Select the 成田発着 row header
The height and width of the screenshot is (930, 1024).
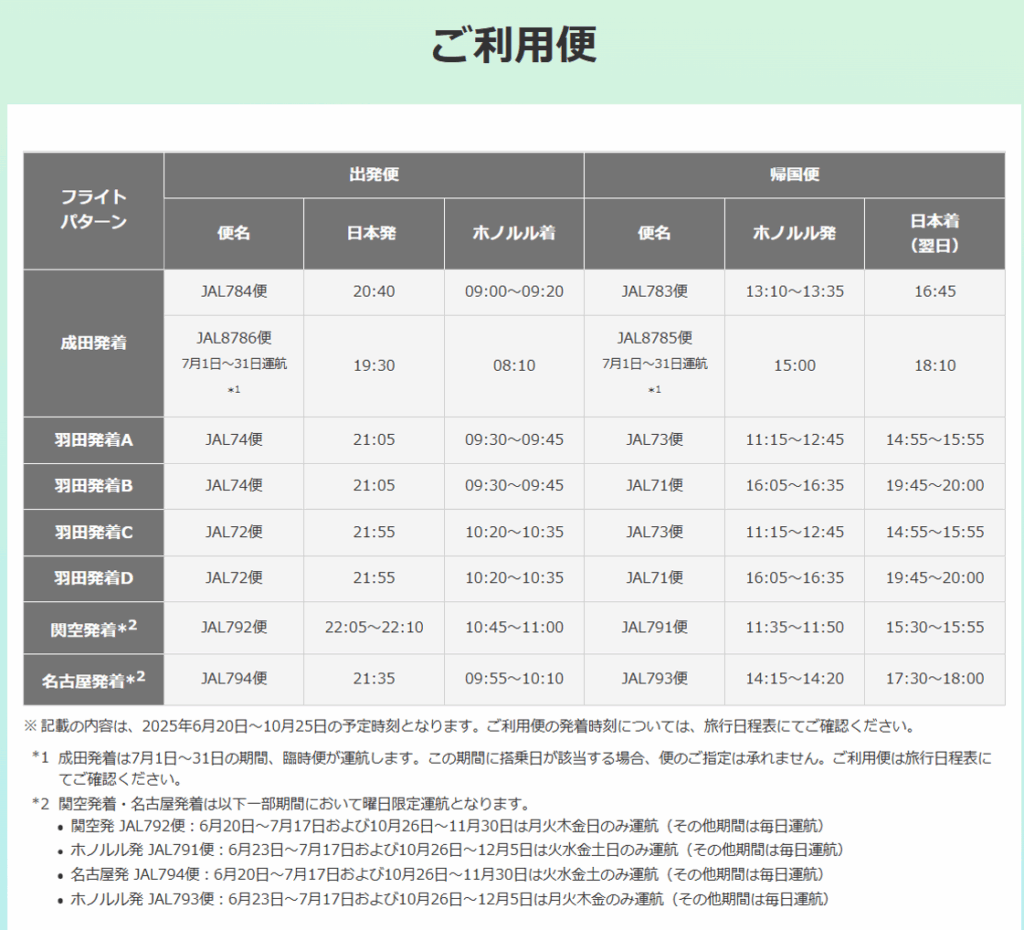click(94, 342)
